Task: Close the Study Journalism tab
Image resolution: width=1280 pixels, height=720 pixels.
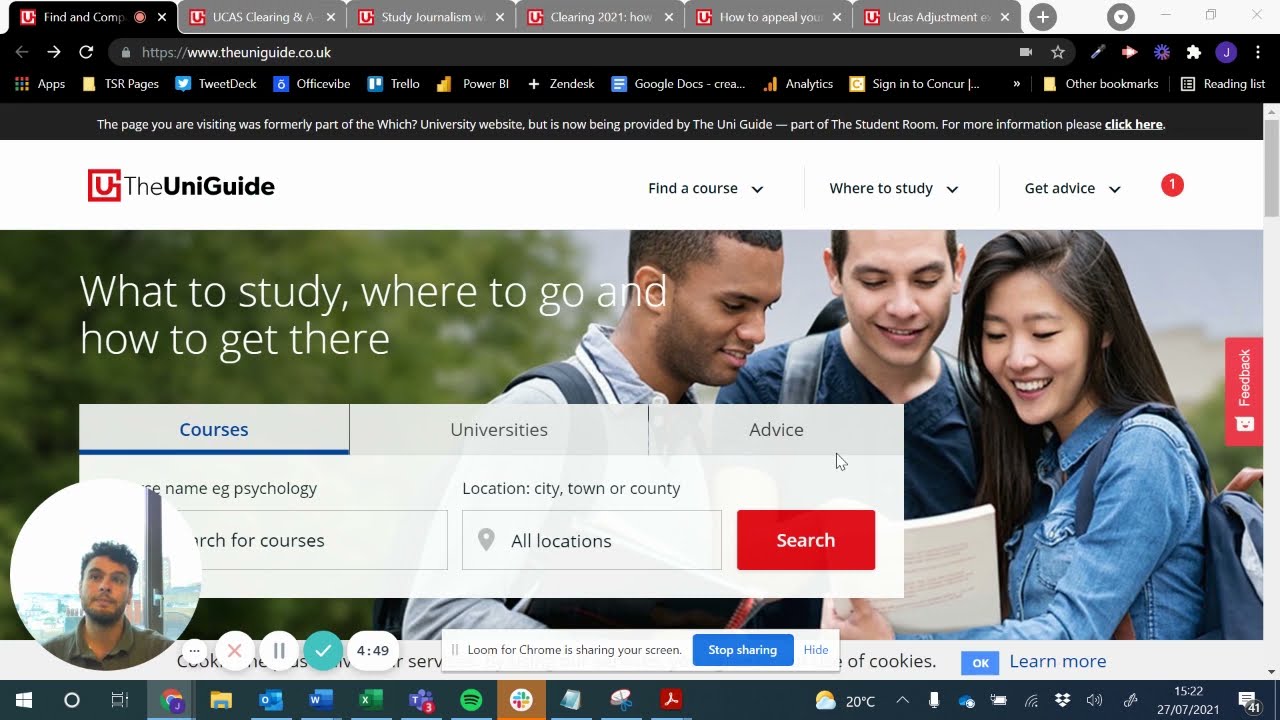Action: coord(500,17)
